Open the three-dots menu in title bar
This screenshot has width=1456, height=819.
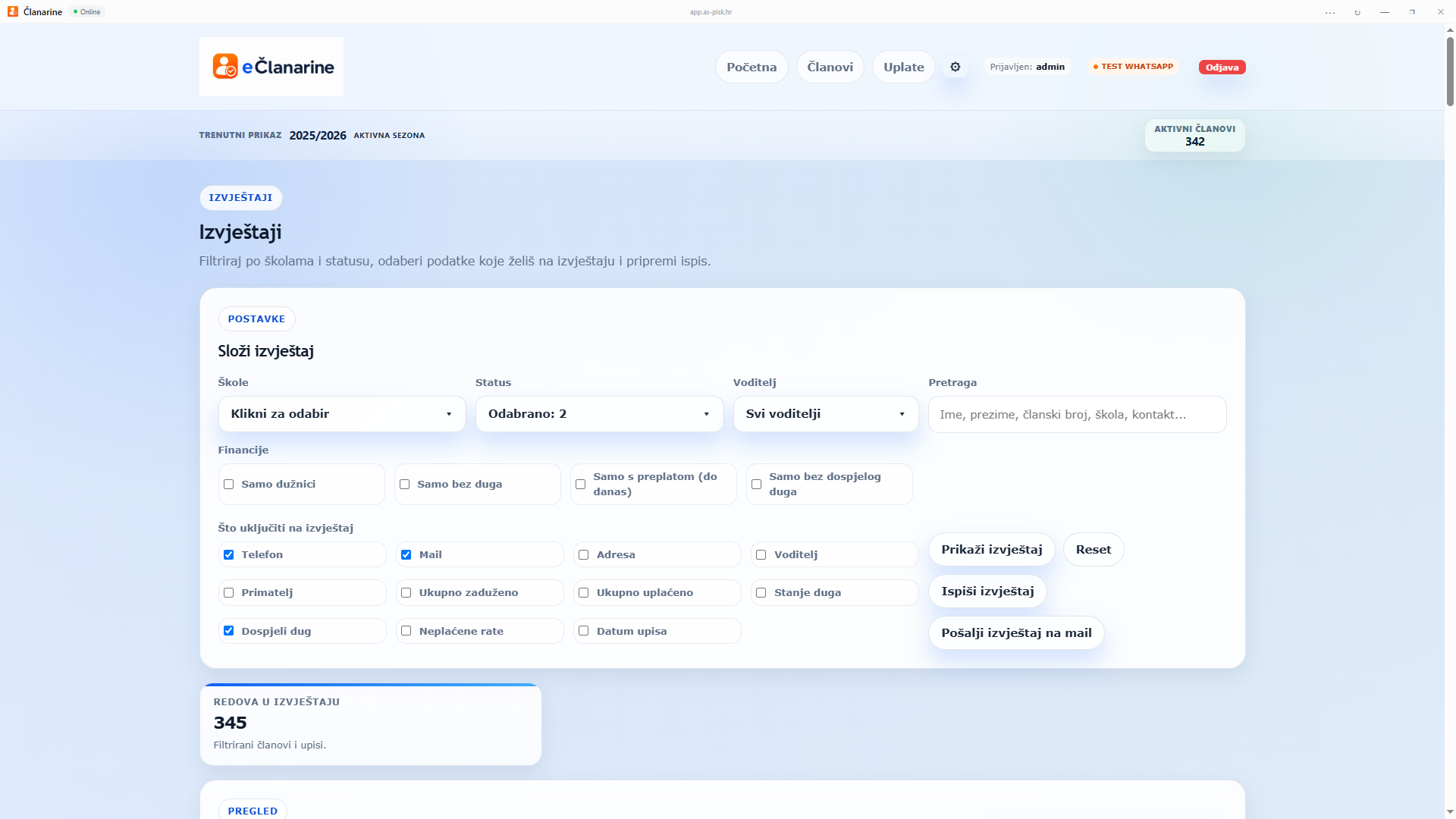(1330, 12)
